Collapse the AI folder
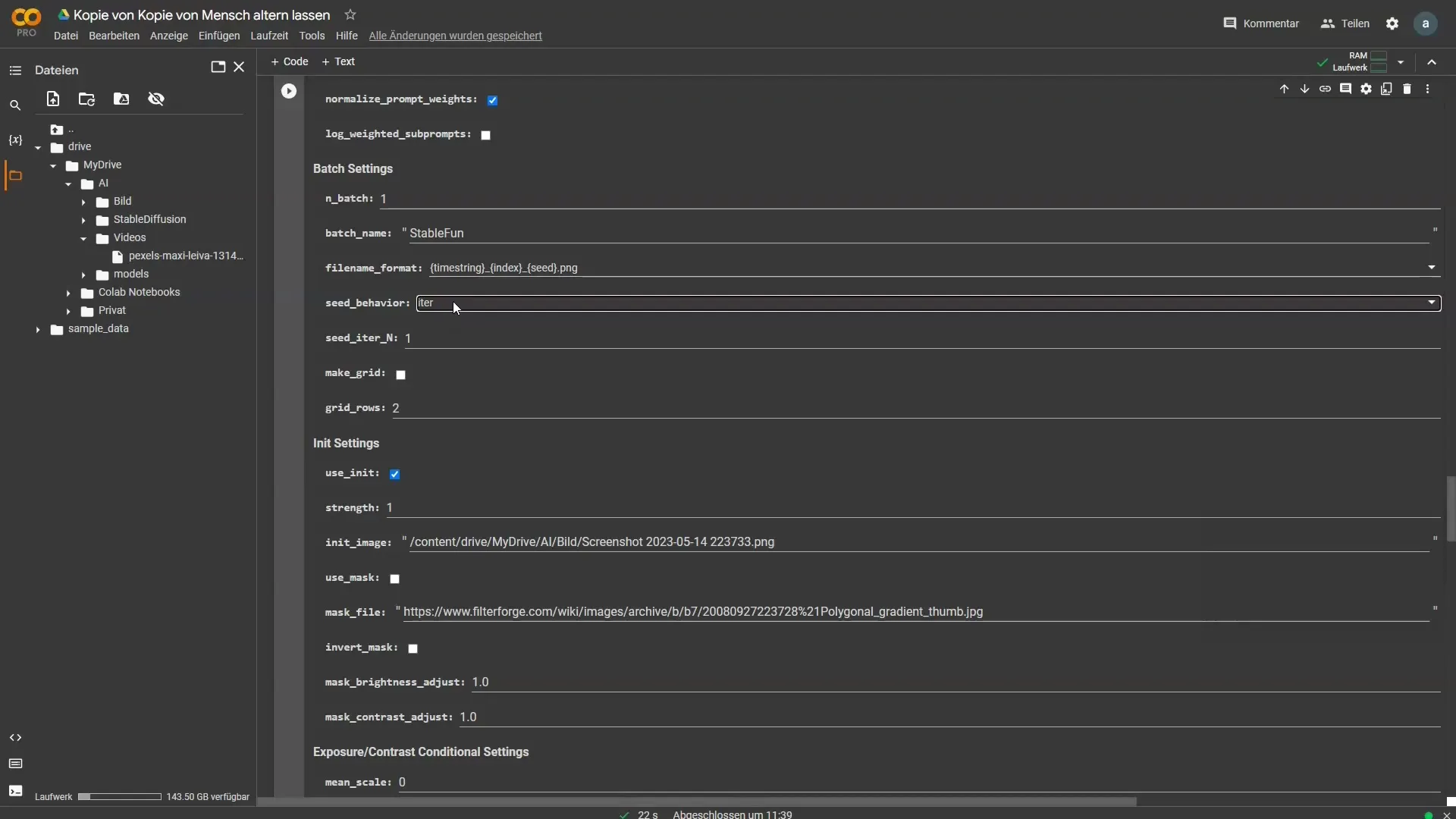The width and height of the screenshot is (1456, 819). (x=68, y=184)
